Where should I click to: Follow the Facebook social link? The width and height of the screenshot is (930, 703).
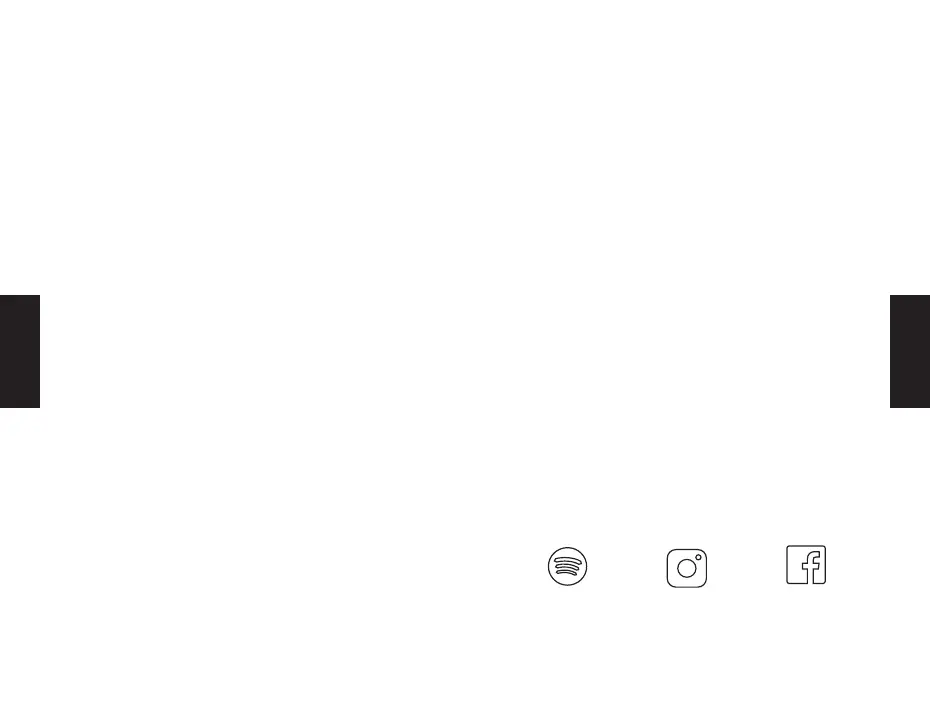click(806, 566)
